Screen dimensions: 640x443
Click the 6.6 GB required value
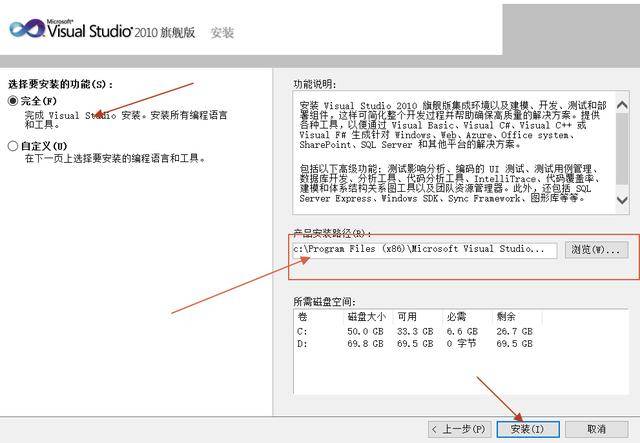(462, 332)
